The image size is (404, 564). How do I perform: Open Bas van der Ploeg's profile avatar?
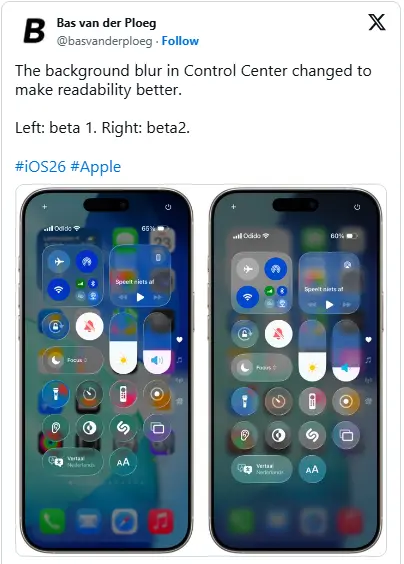coord(35,31)
